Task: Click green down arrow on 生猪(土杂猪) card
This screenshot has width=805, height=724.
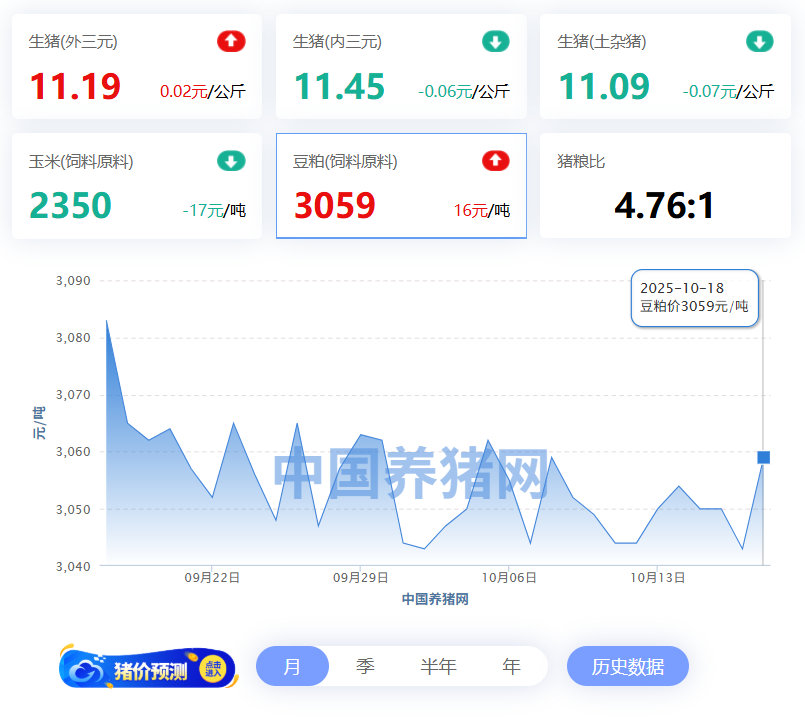Action: click(x=759, y=42)
